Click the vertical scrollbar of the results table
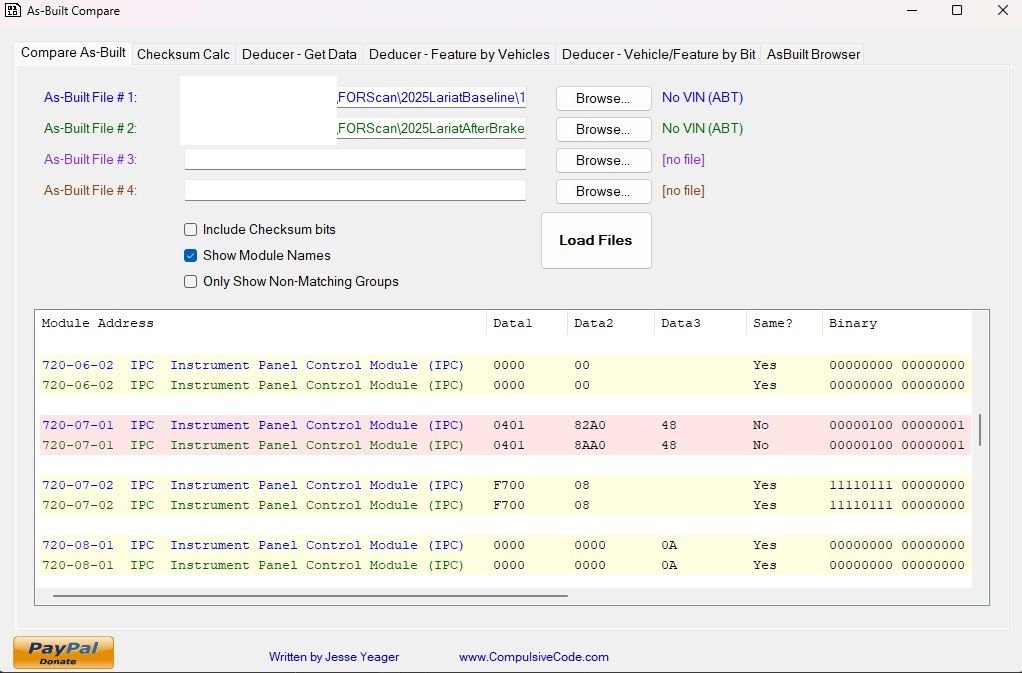This screenshot has width=1022, height=673. point(978,430)
